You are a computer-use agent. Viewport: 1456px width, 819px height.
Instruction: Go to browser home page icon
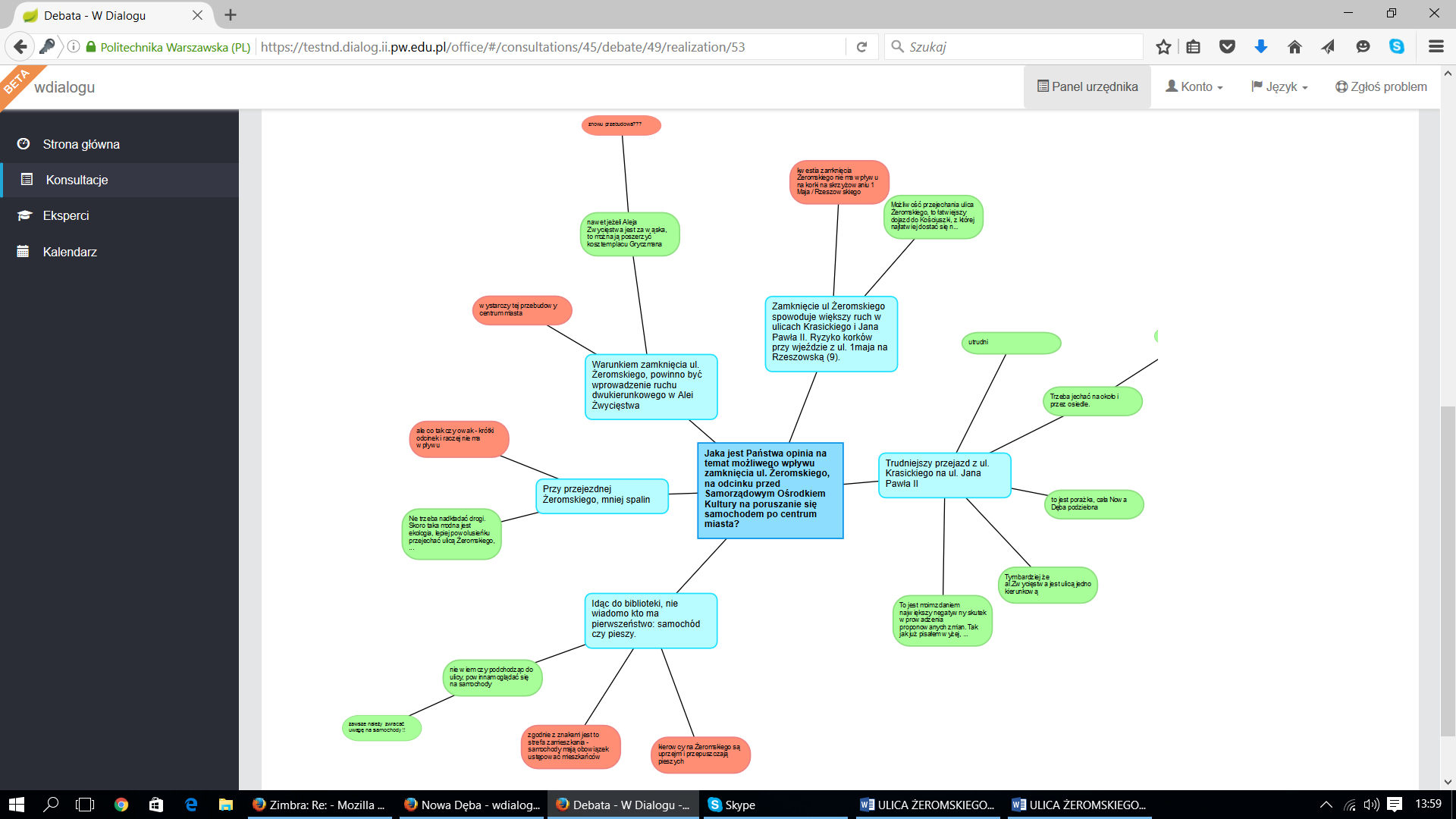1294,47
